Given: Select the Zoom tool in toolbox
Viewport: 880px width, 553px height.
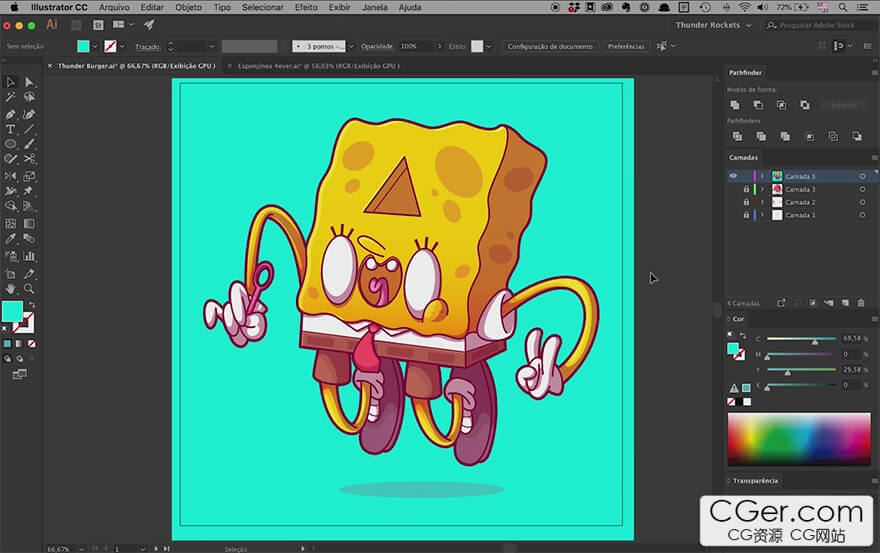Looking at the screenshot, I should (x=29, y=289).
